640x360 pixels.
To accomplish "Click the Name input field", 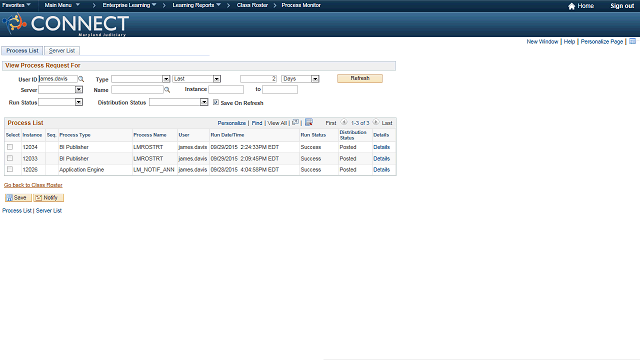I will click(138, 89).
